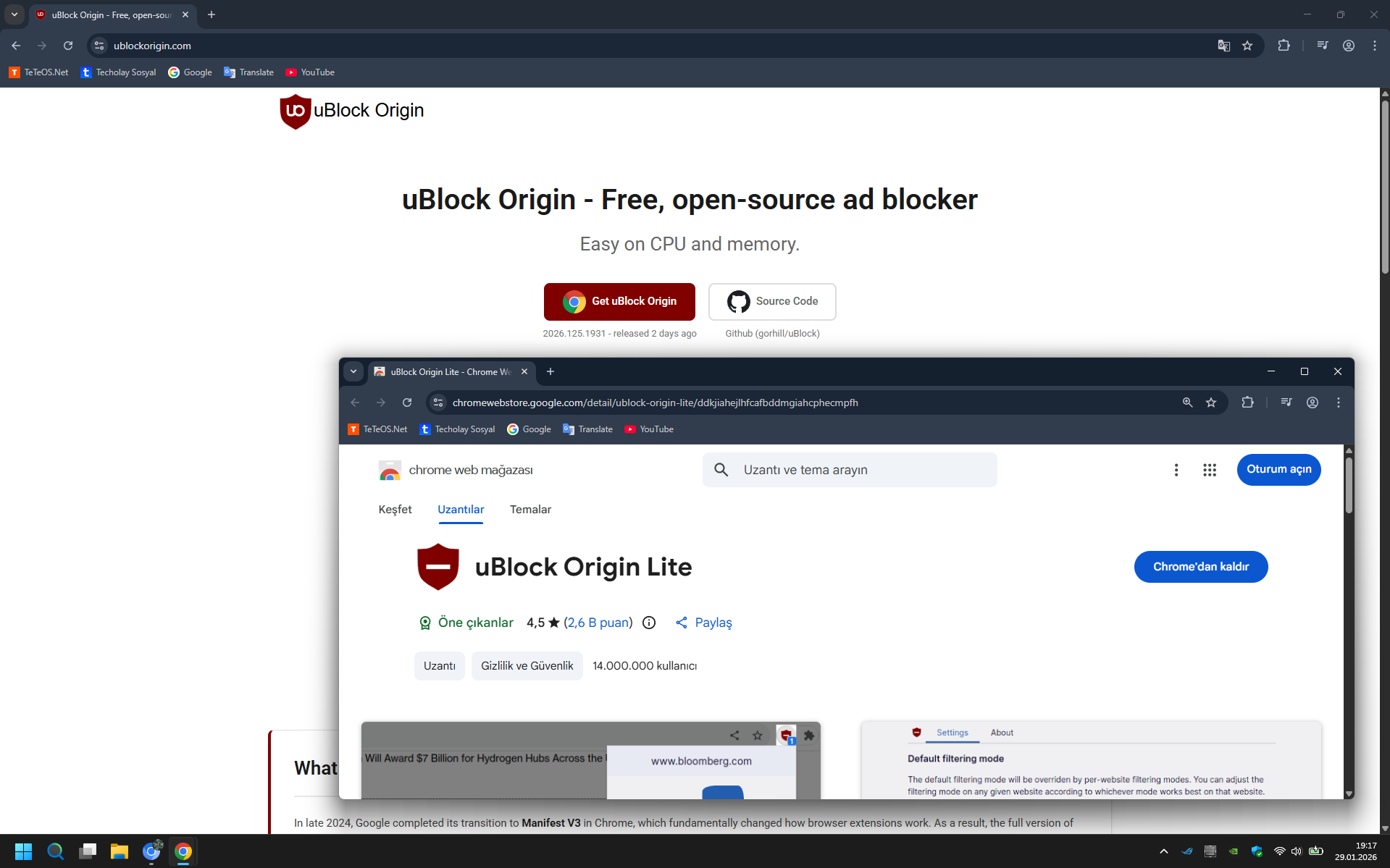Click the uBlock Origin shield logo in page header
Image resolution: width=1390 pixels, height=868 pixels.
pyautogui.click(x=296, y=111)
